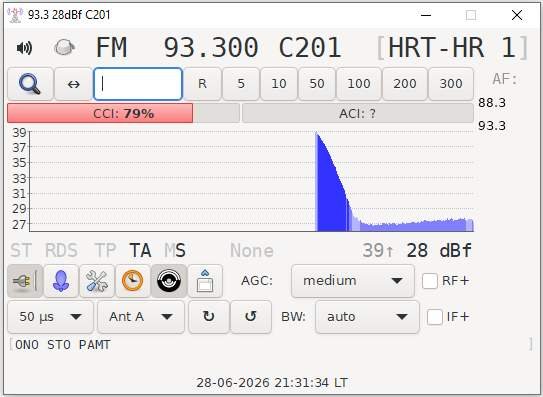
Task: Click the 100 step button
Action: click(359, 84)
